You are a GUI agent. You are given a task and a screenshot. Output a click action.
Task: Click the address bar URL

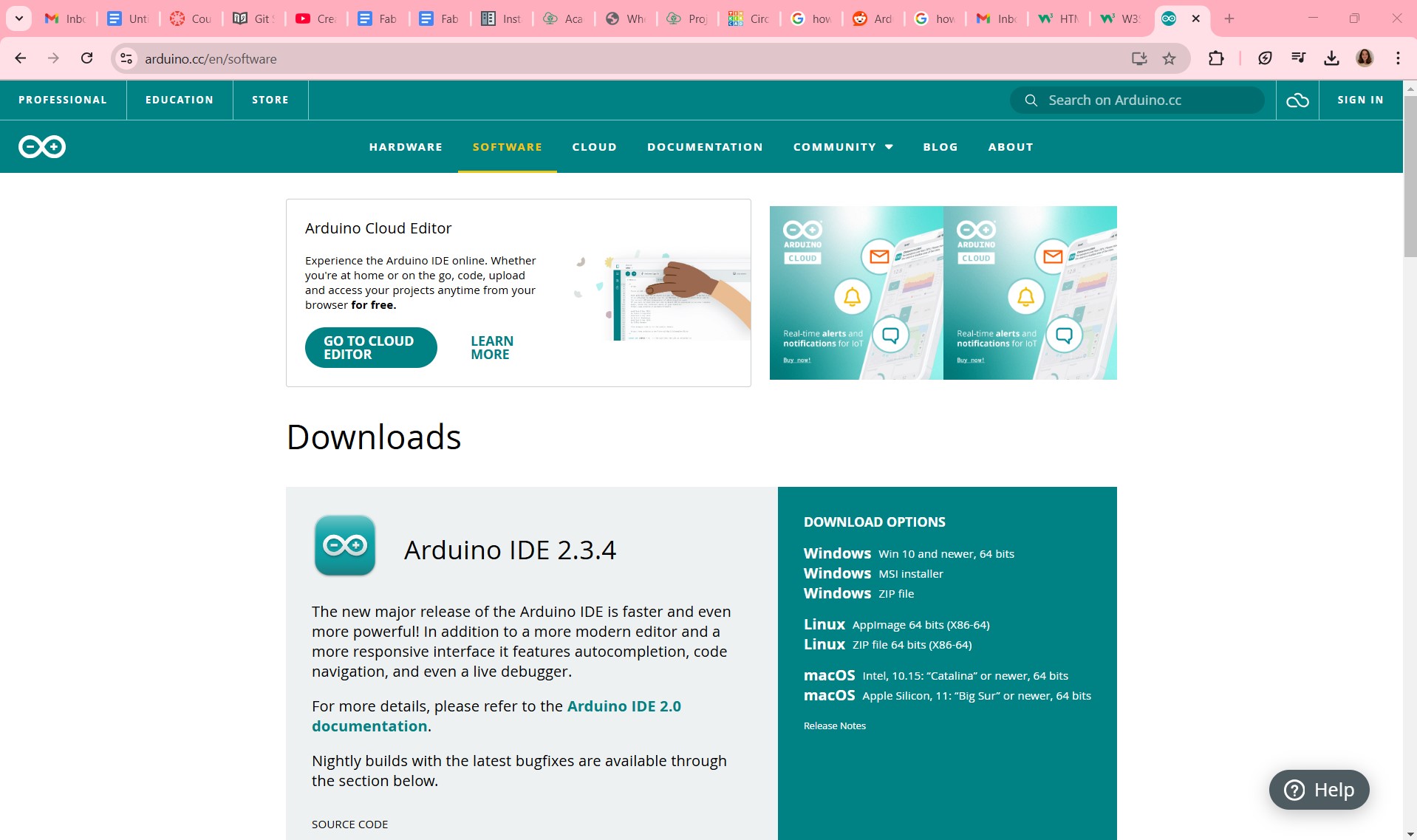click(x=211, y=58)
